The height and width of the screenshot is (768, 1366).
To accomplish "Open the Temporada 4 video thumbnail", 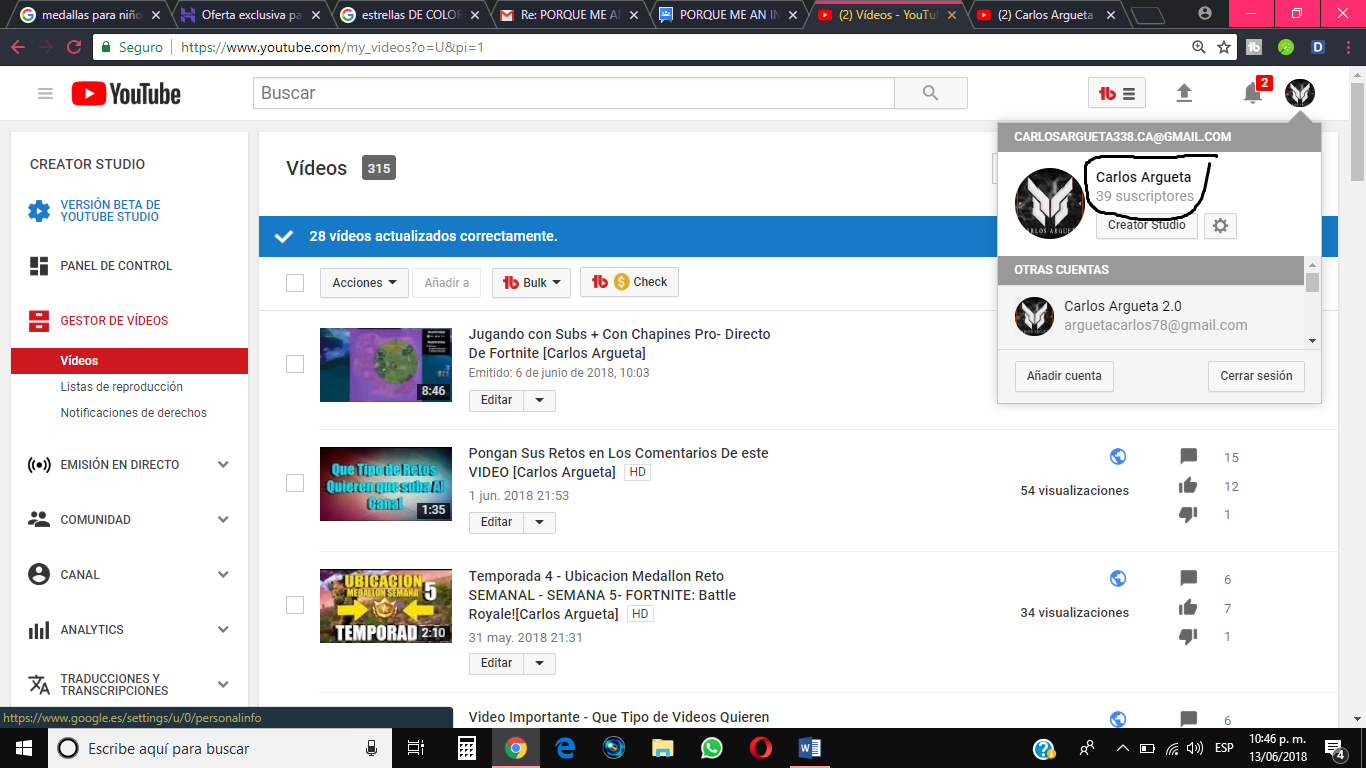I will (x=386, y=605).
